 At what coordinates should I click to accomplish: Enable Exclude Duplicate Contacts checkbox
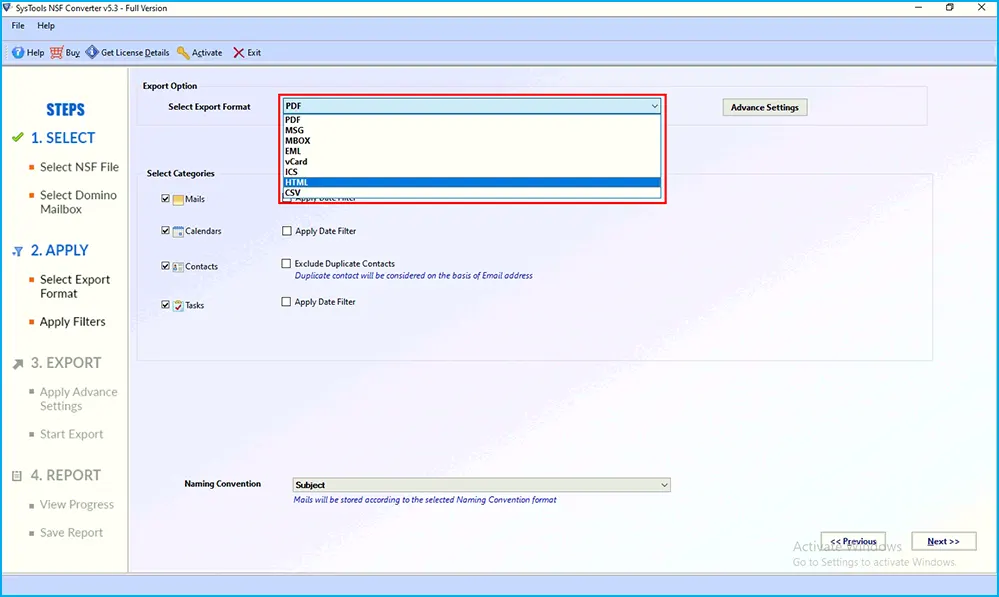click(x=286, y=263)
